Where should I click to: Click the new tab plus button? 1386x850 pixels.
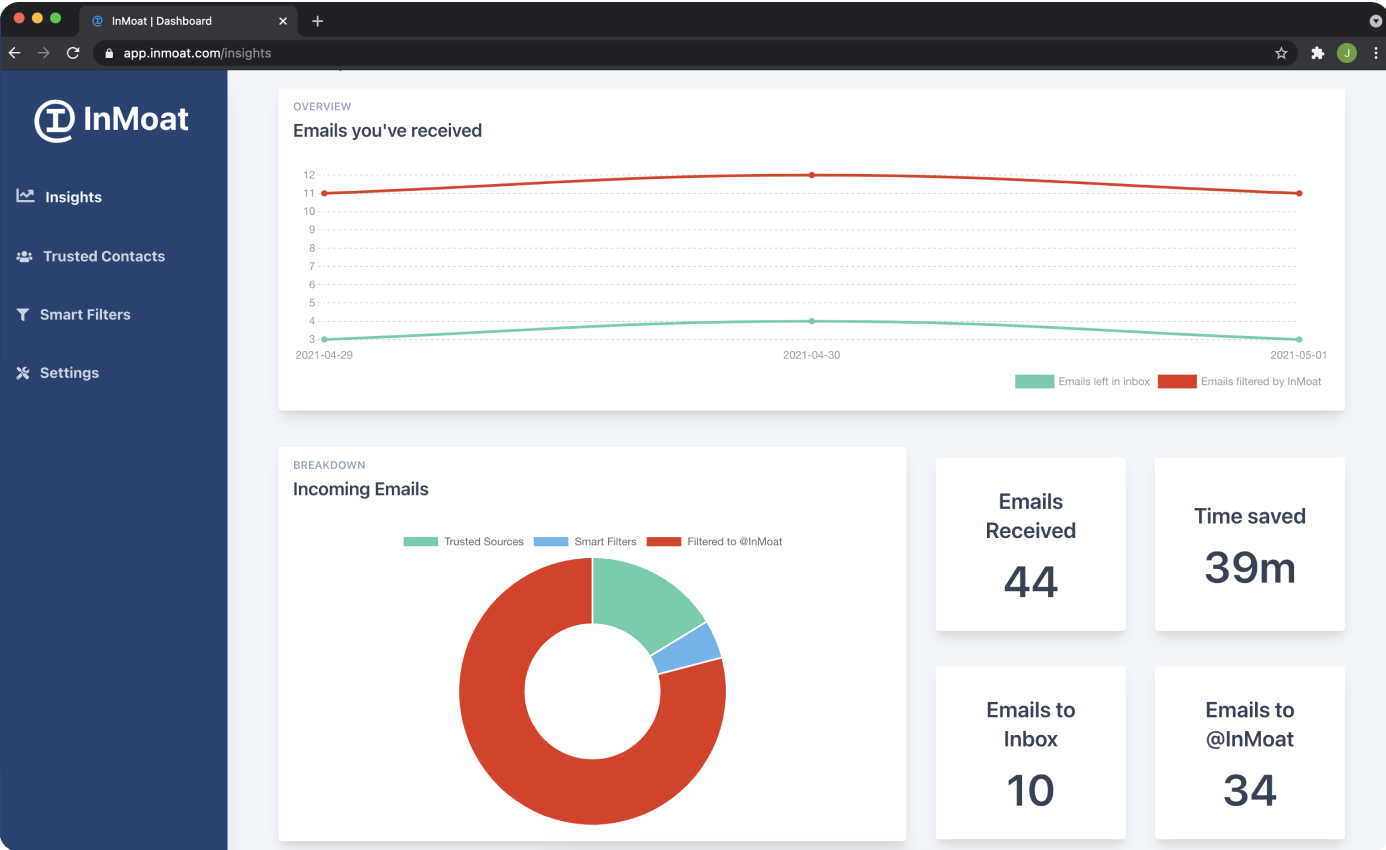pyautogui.click(x=317, y=20)
